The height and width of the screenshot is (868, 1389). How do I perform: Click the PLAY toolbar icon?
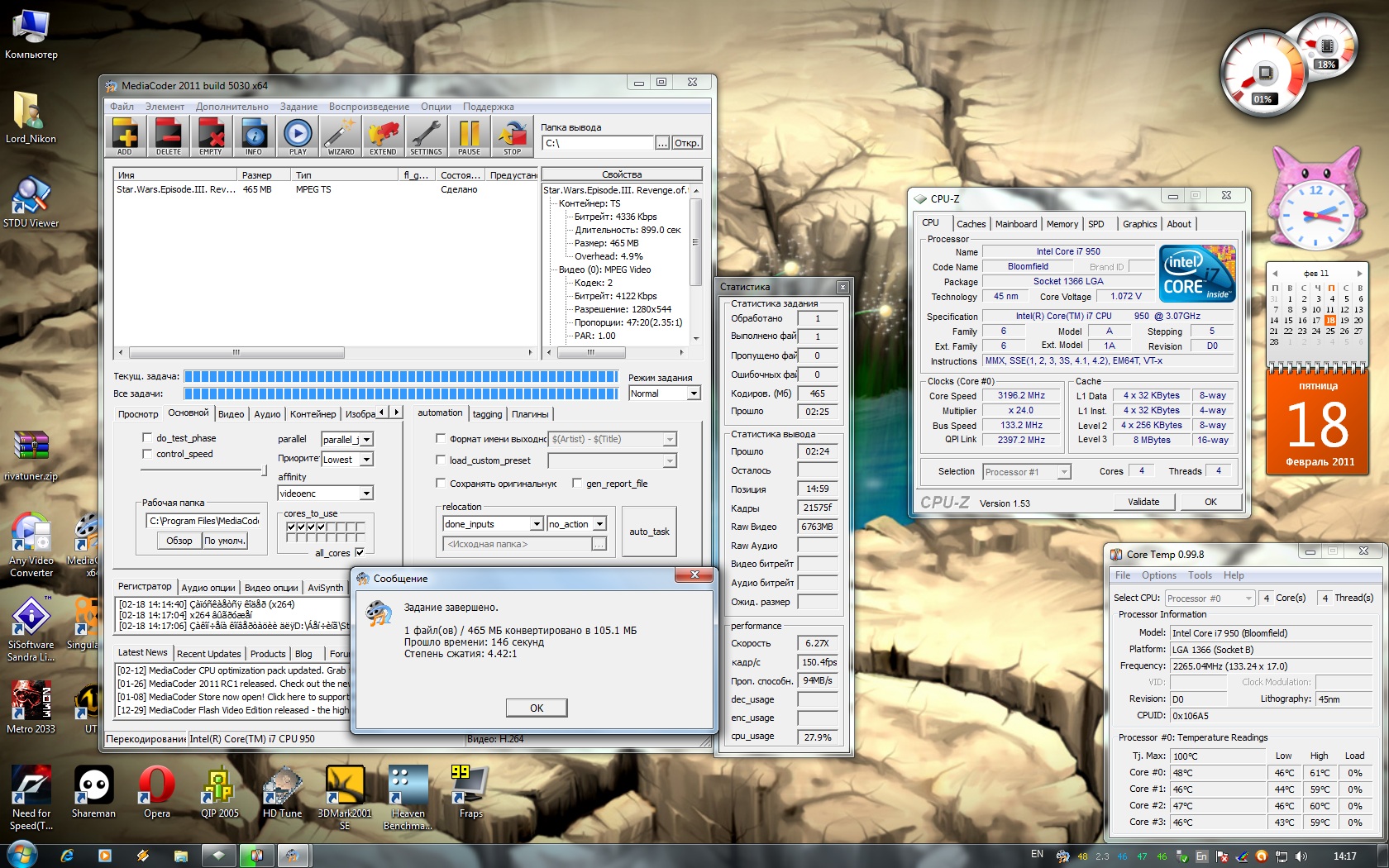[x=298, y=136]
